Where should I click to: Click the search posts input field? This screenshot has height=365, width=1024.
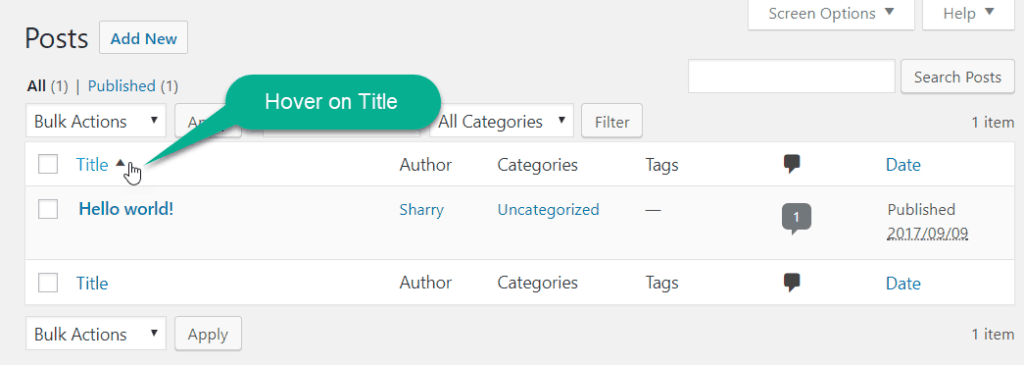pyautogui.click(x=792, y=76)
